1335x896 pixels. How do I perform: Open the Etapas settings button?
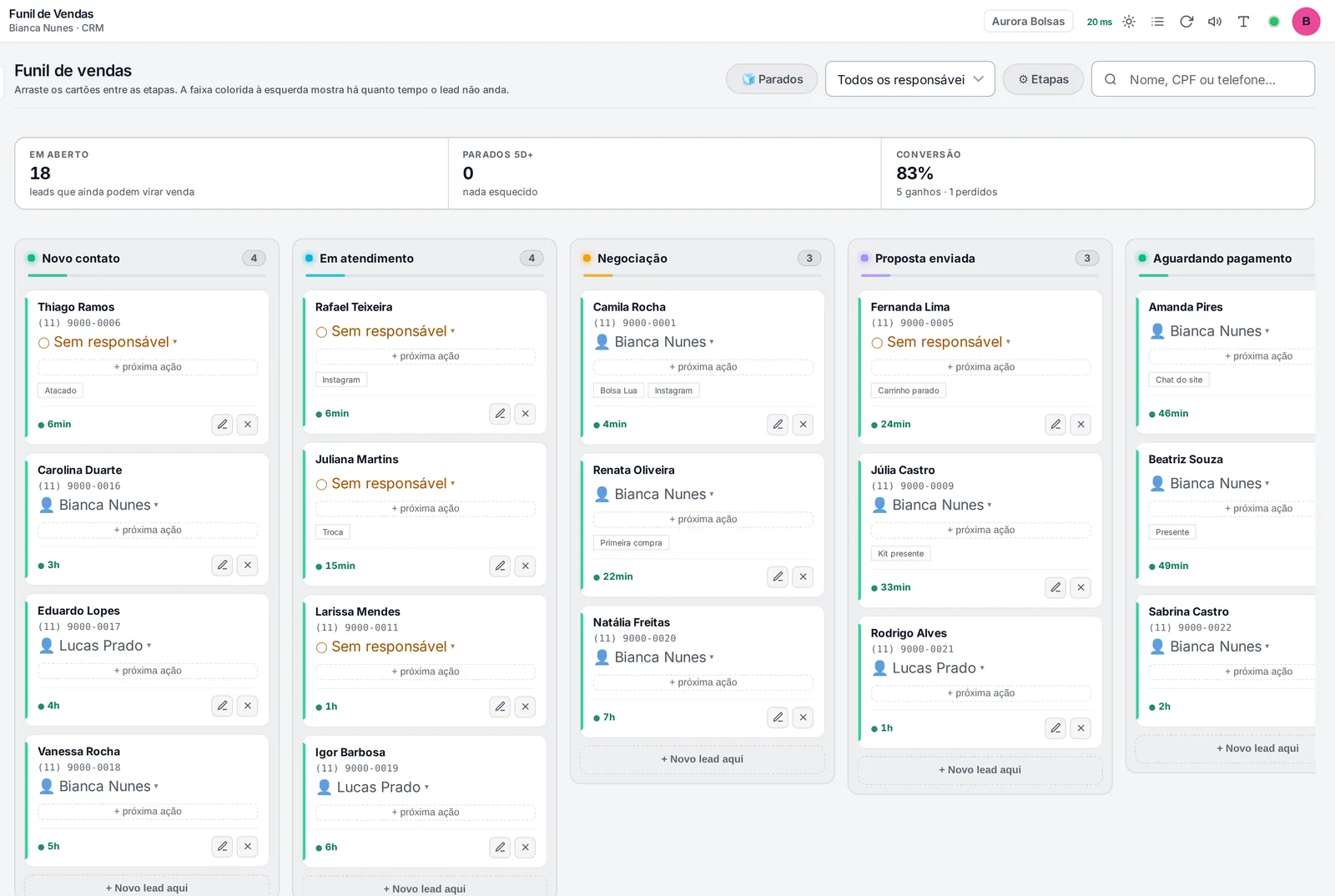[x=1043, y=79]
